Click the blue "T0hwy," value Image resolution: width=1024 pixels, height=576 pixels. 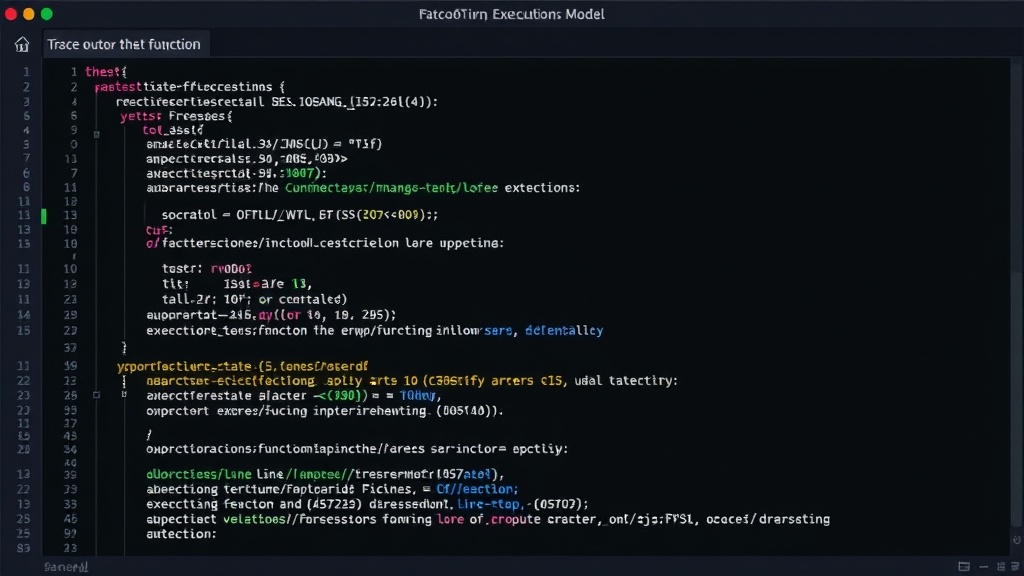pos(420,396)
